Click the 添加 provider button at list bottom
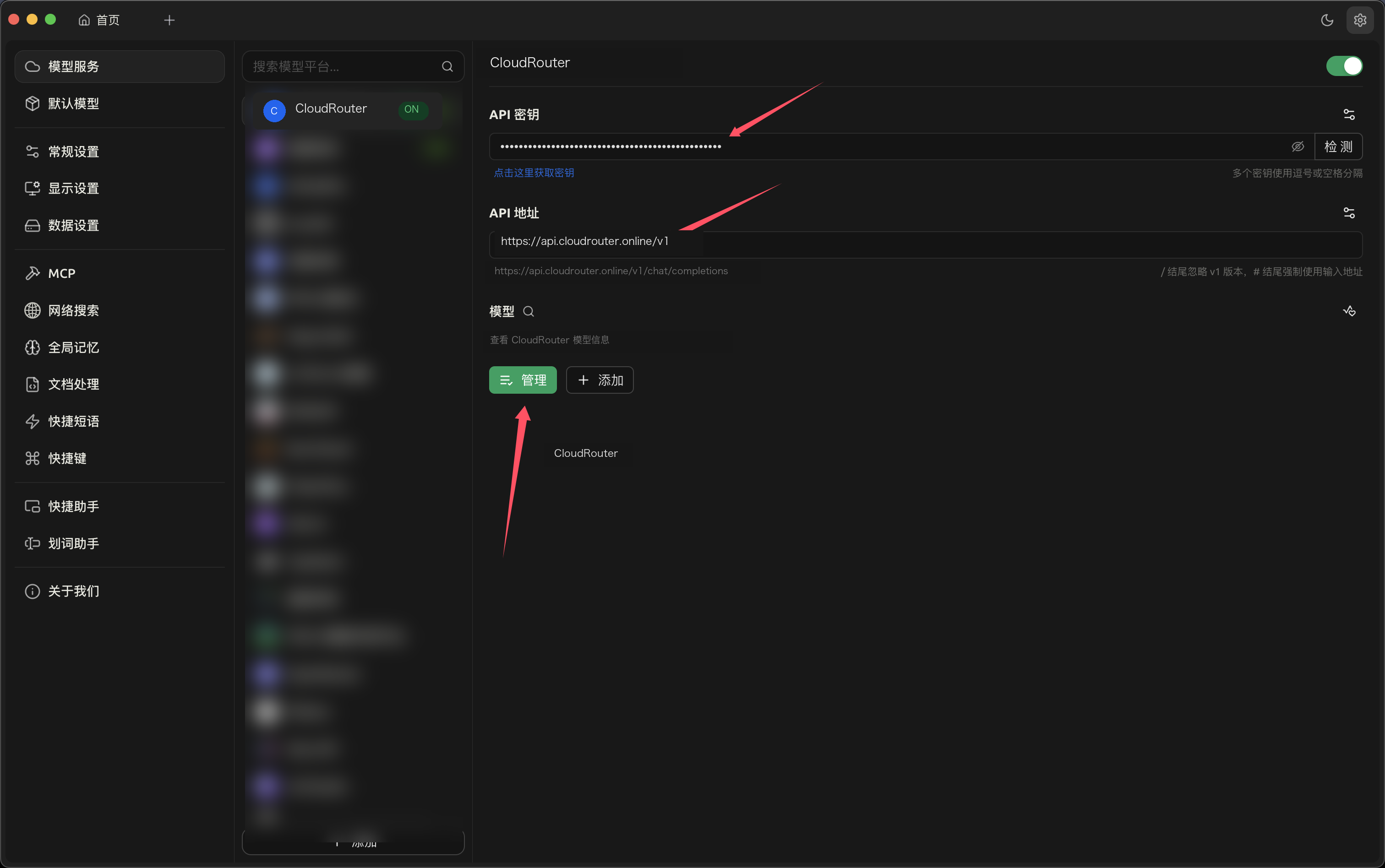The image size is (1385, 868). coord(353,842)
